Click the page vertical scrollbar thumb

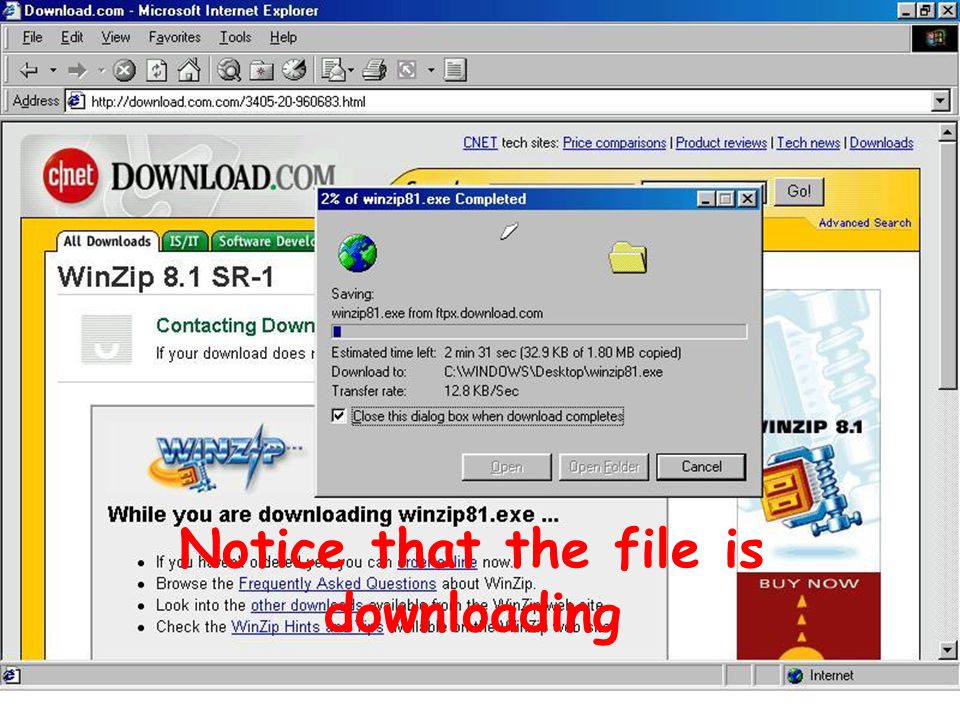(947, 266)
